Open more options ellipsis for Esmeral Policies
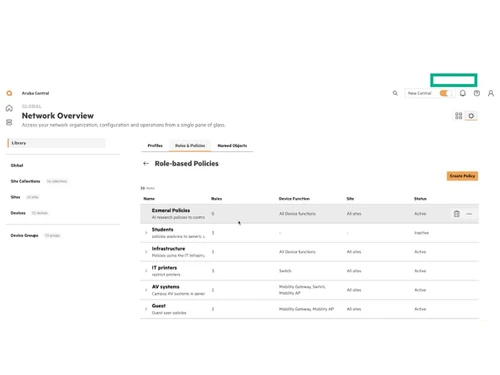Screen dimensions: 500x375 click(469, 214)
